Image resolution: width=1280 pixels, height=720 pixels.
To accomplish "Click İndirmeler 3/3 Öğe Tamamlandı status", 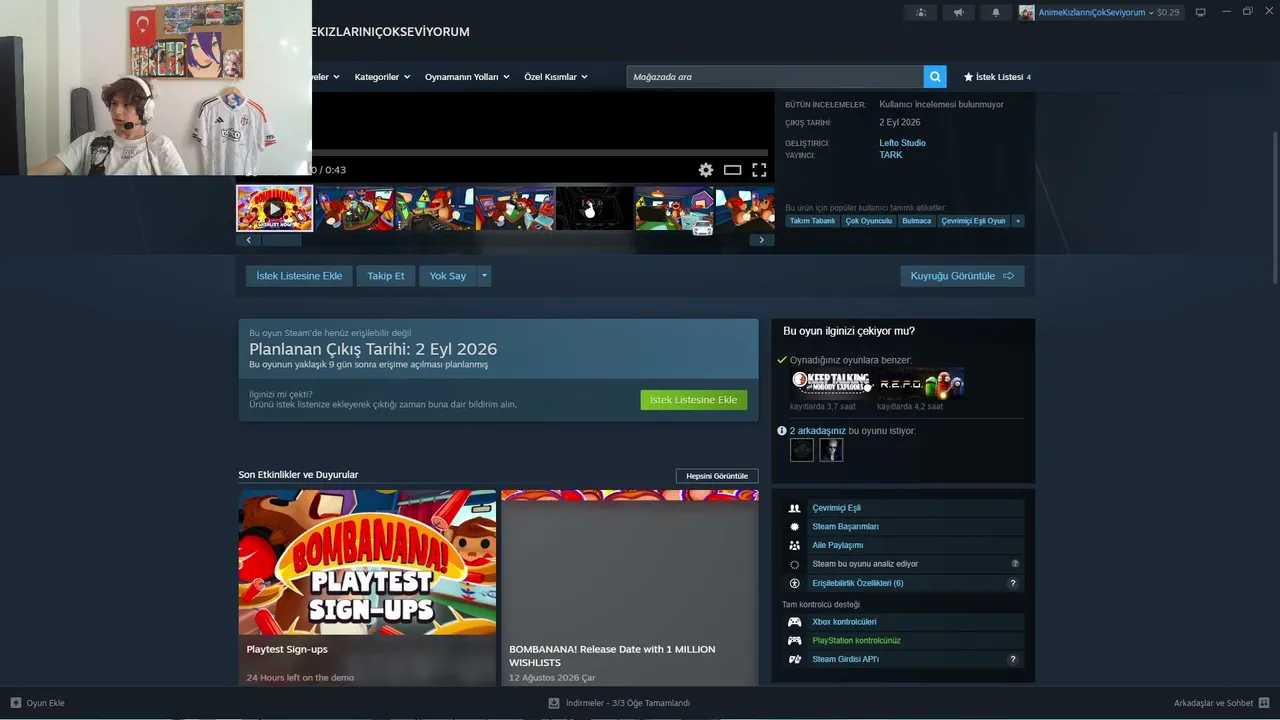I will tap(628, 703).
